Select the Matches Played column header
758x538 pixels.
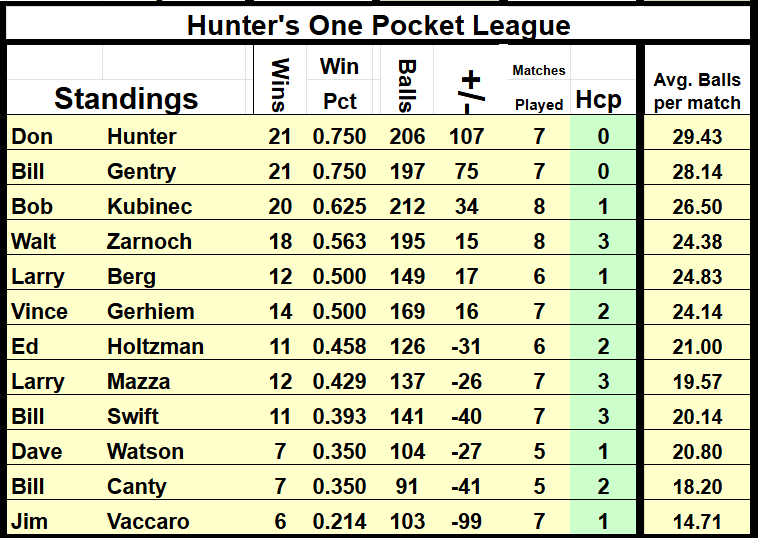(539, 86)
